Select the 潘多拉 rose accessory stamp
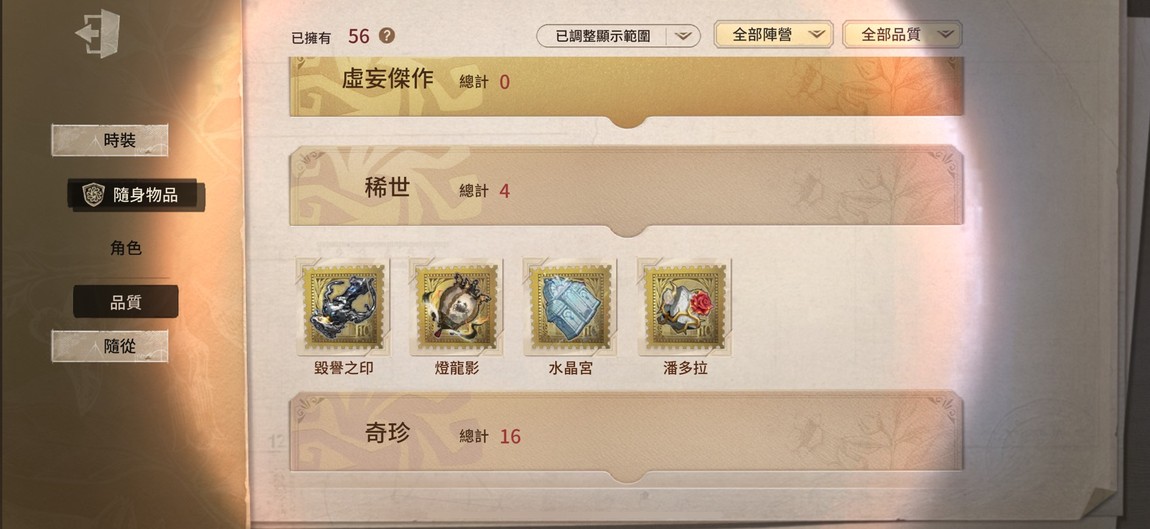The image size is (1150, 529). tap(684, 307)
